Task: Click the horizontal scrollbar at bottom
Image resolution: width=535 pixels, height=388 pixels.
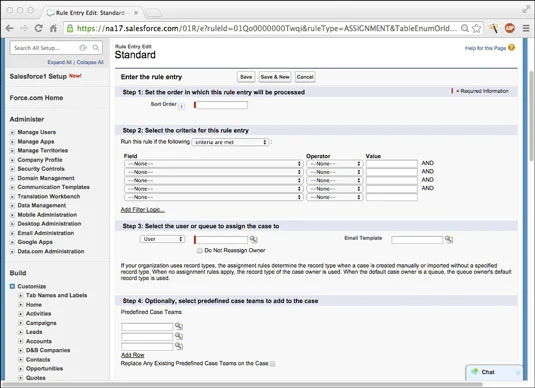Action: [x=242, y=385]
